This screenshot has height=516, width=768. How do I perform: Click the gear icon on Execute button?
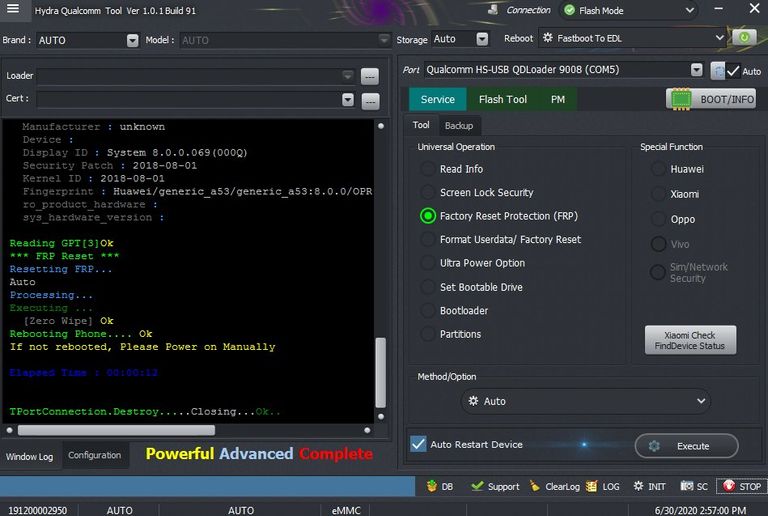click(654, 446)
